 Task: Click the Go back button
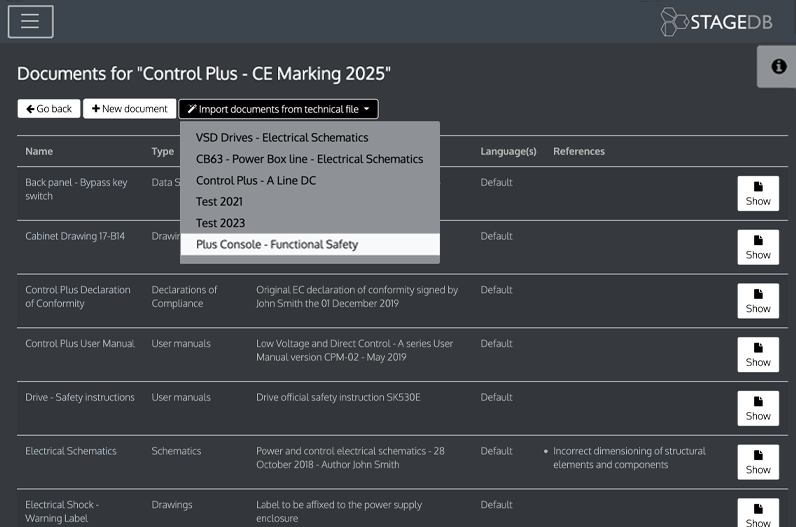(48, 109)
